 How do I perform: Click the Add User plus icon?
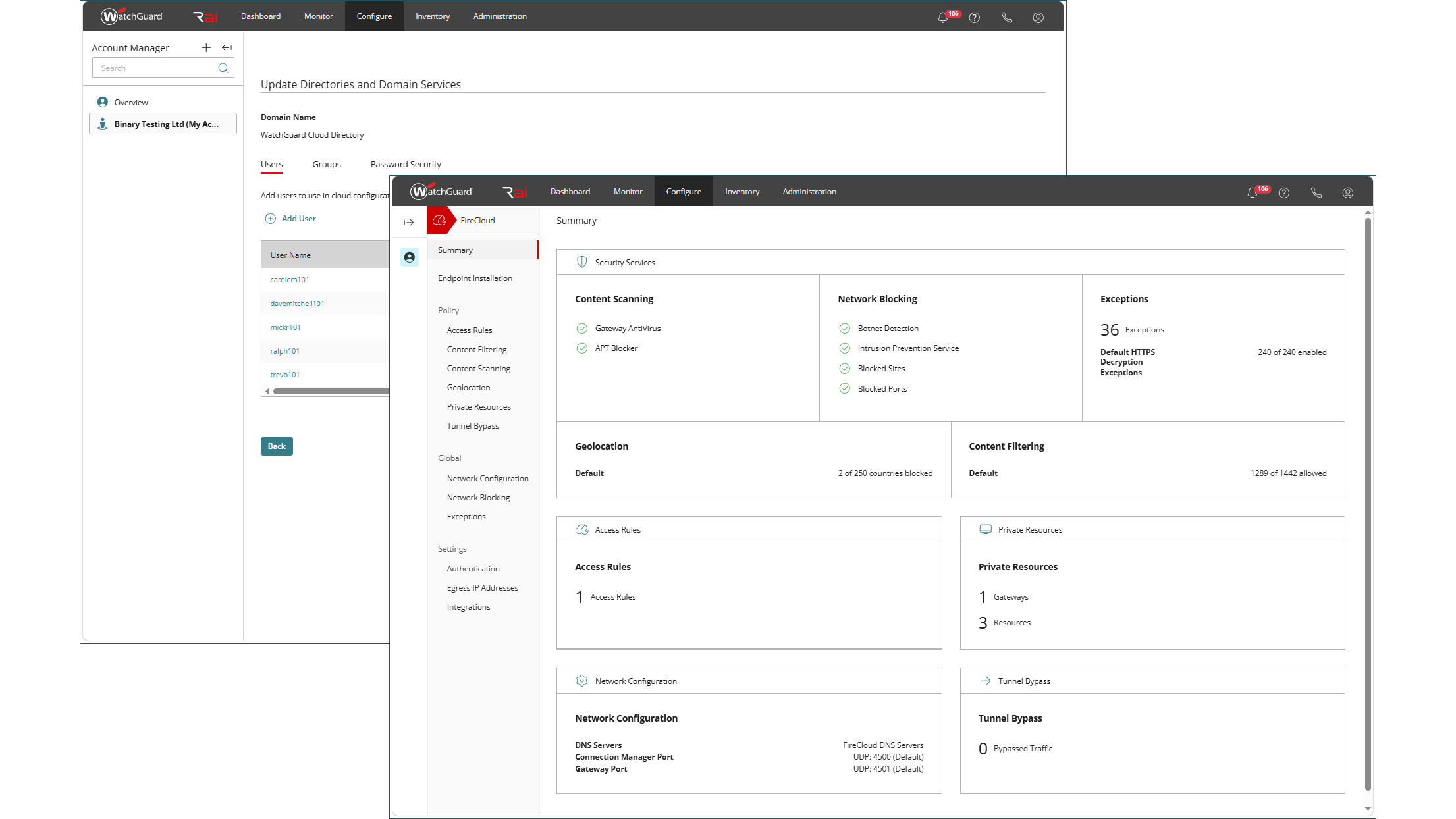270,219
